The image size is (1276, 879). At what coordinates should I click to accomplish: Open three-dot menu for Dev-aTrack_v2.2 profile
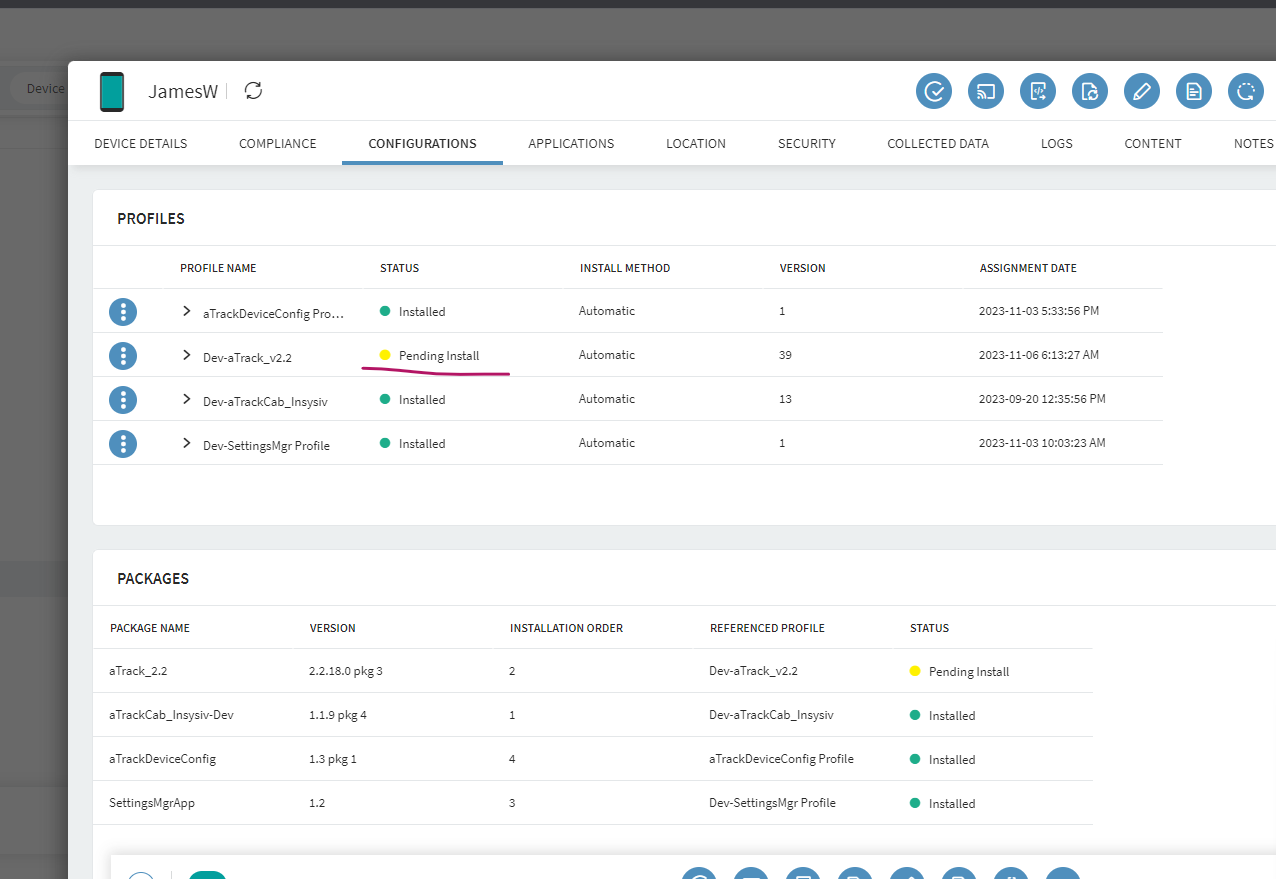click(x=123, y=355)
